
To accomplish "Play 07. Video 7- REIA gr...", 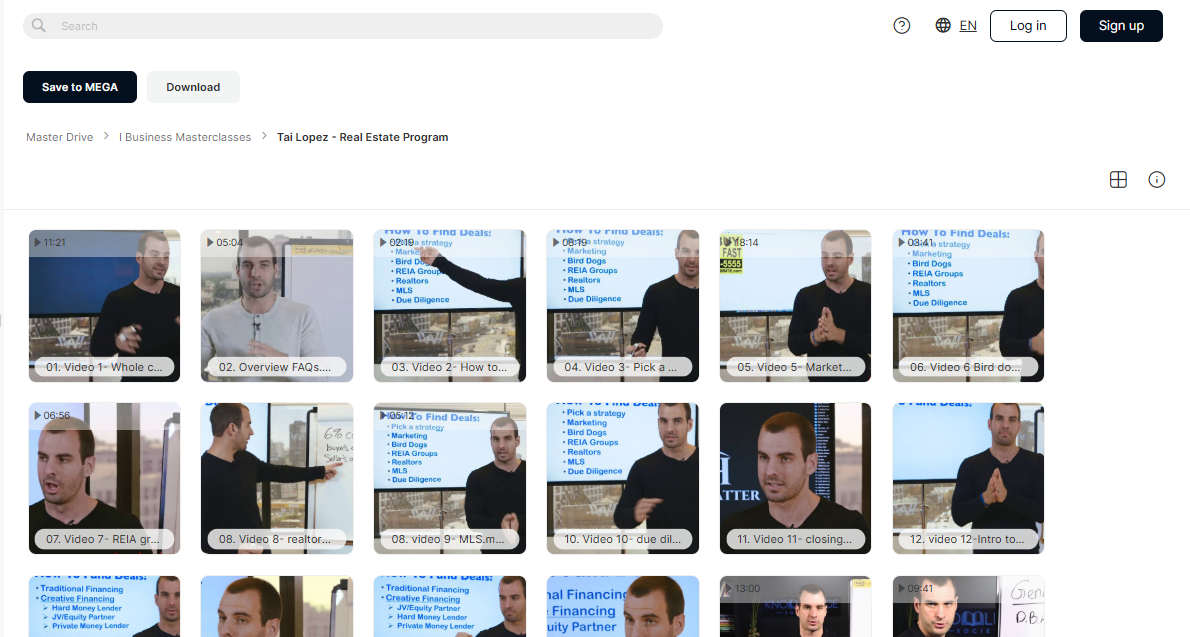I will click(x=104, y=478).
